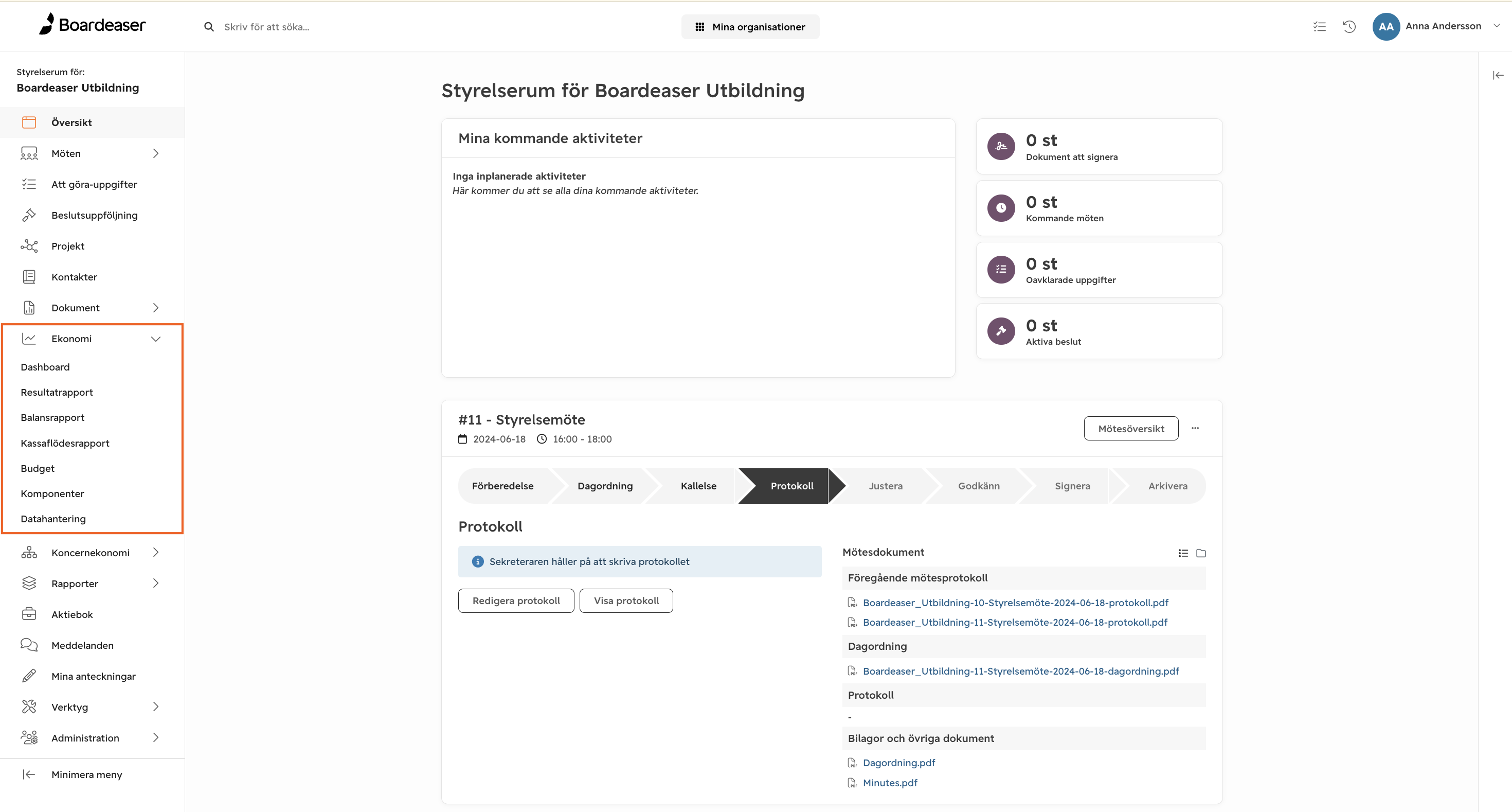The image size is (1512, 812).
Task: Open Resultatrapport under Ekonomi
Action: (57, 392)
